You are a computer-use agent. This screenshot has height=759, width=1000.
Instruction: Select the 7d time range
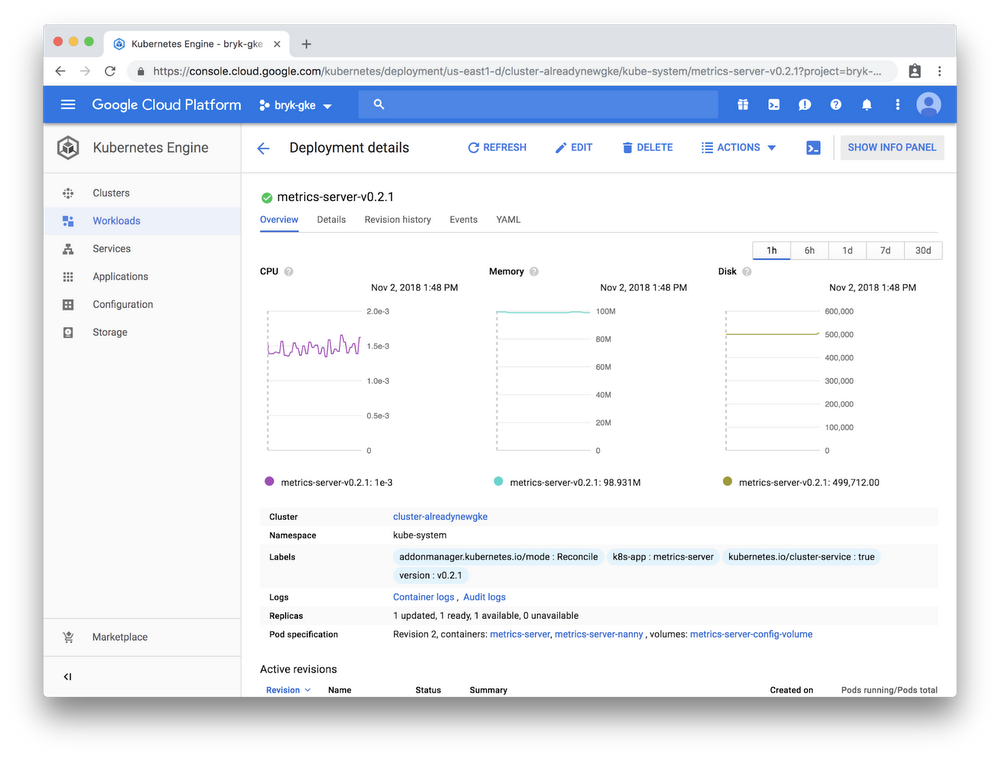click(x=885, y=250)
